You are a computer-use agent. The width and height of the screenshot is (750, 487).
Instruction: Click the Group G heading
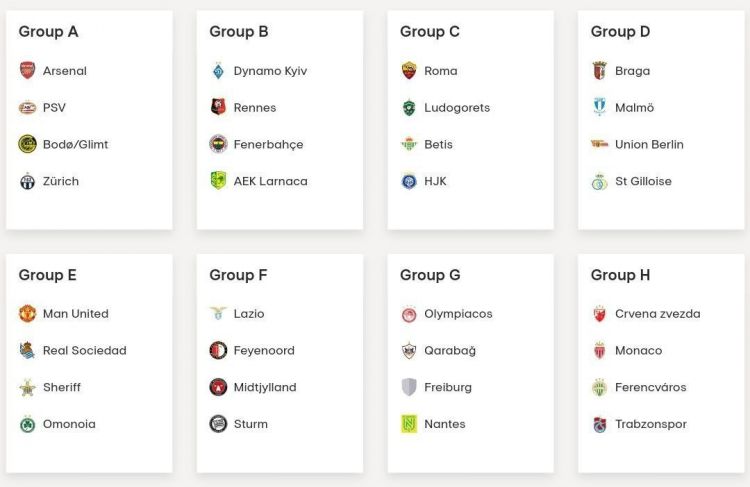point(430,275)
